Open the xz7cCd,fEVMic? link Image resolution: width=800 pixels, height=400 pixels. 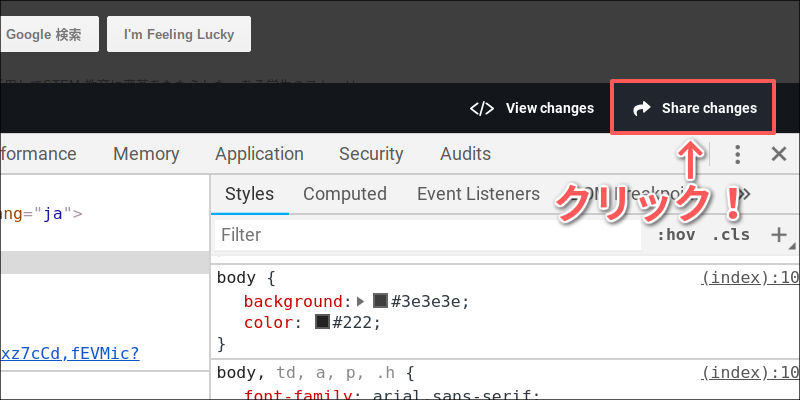pos(69,353)
